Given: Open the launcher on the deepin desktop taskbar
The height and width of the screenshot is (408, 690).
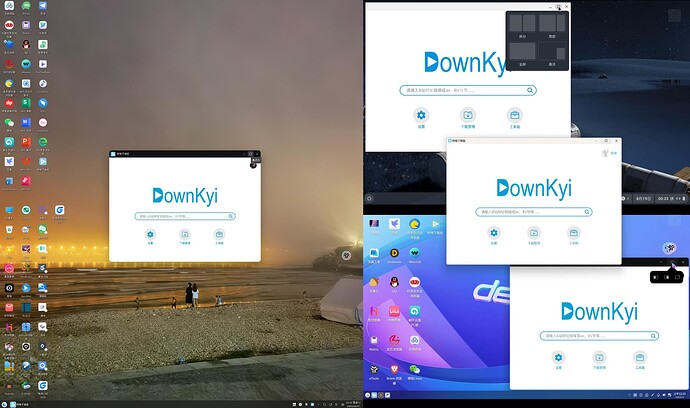Looking at the screenshot, I should pos(367,395).
